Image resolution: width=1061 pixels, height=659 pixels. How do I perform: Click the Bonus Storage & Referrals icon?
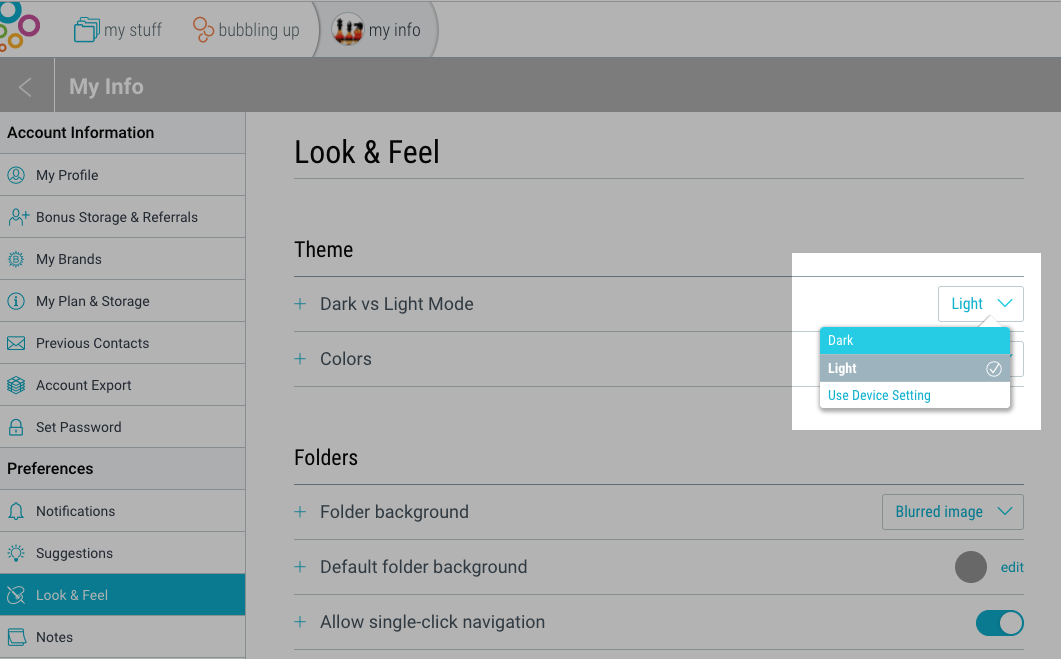coord(18,217)
